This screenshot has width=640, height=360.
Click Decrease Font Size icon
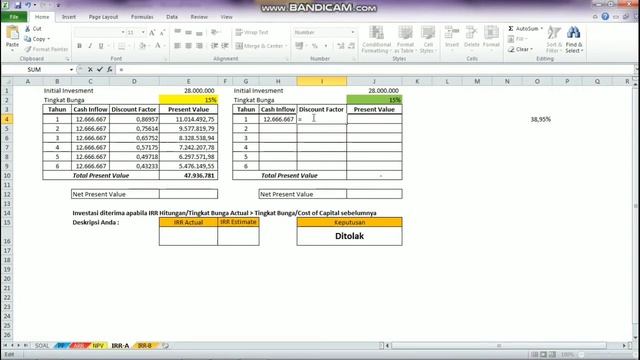coord(162,32)
